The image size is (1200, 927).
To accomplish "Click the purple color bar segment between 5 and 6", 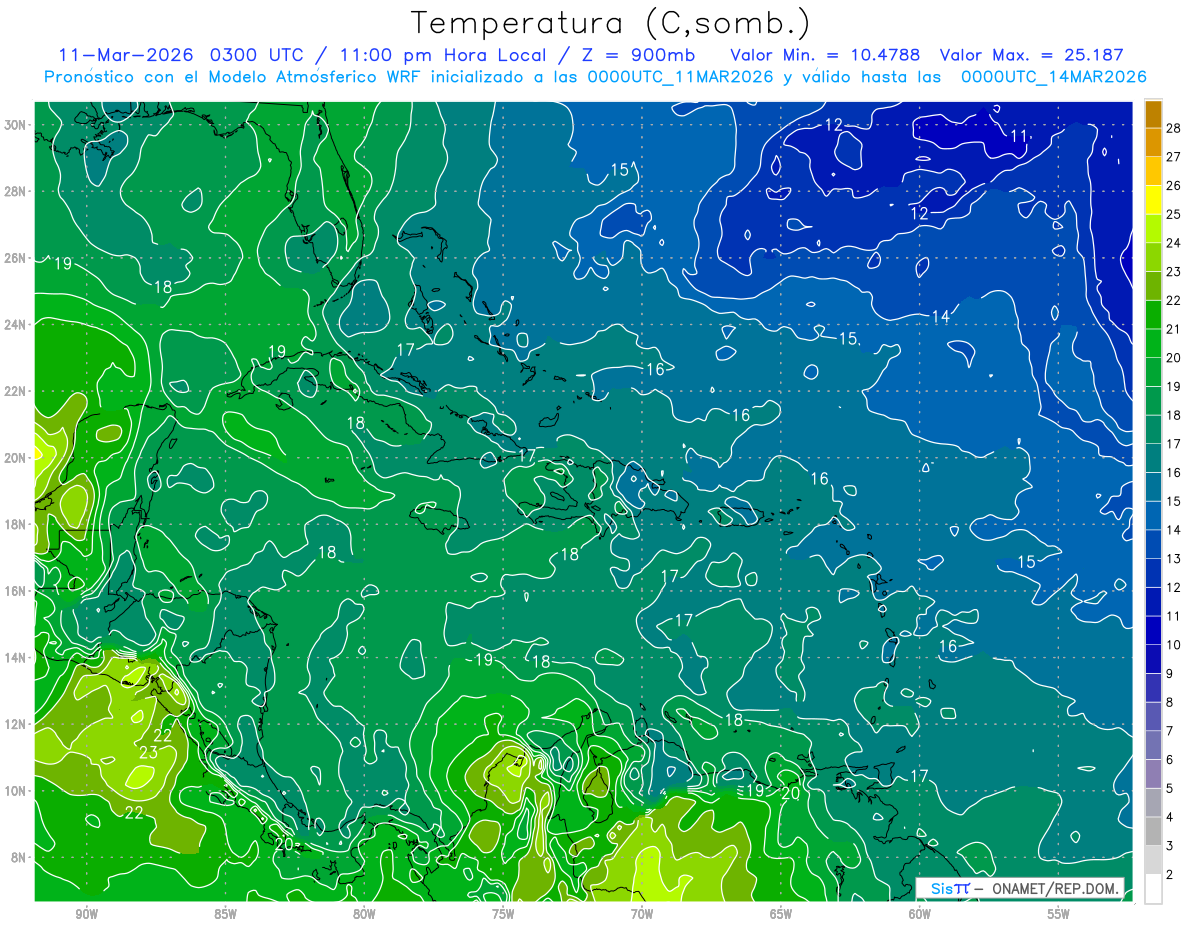I will [1153, 774].
